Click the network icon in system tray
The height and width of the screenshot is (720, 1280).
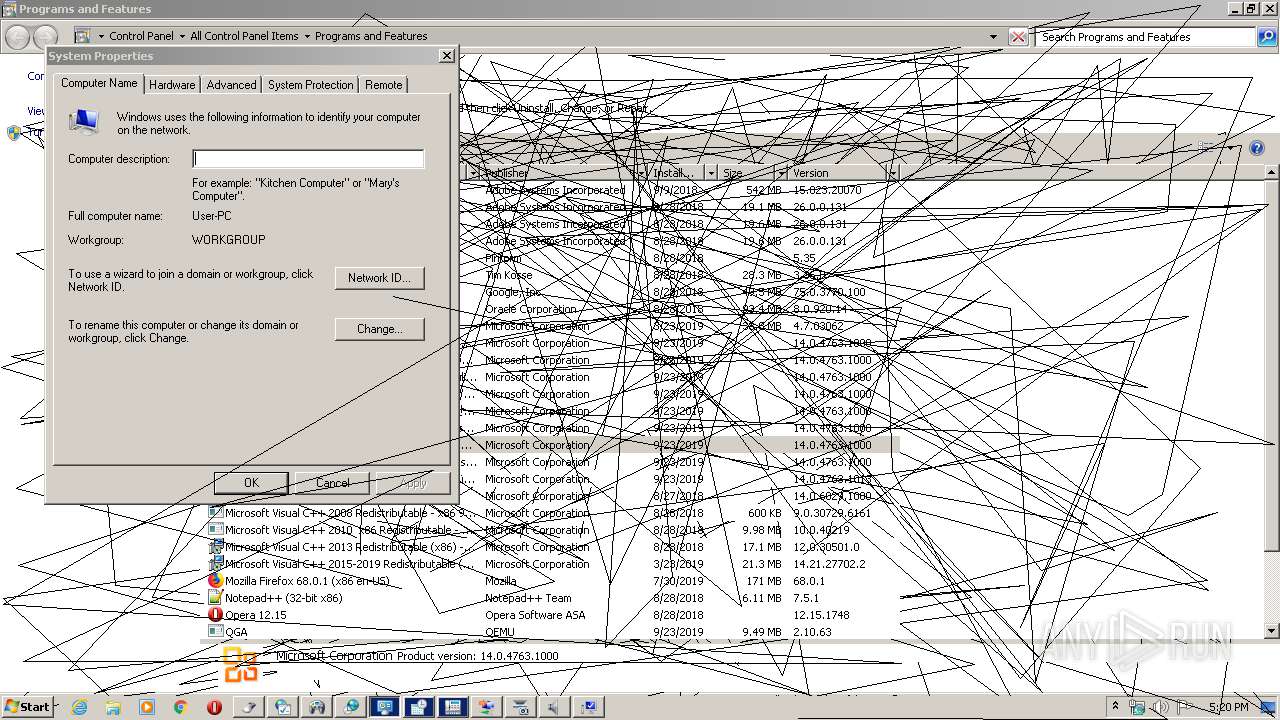(1137, 707)
